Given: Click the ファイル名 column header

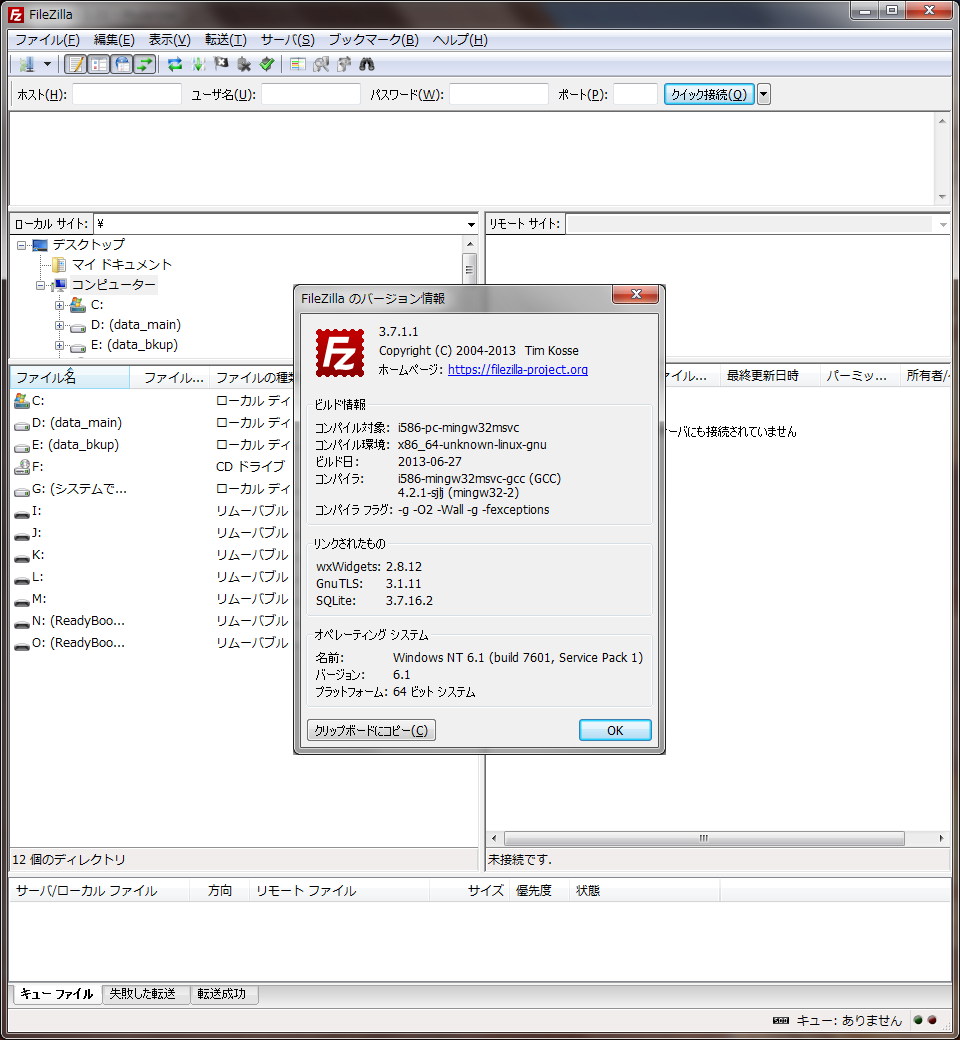Looking at the screenshot, I should 70,377.
